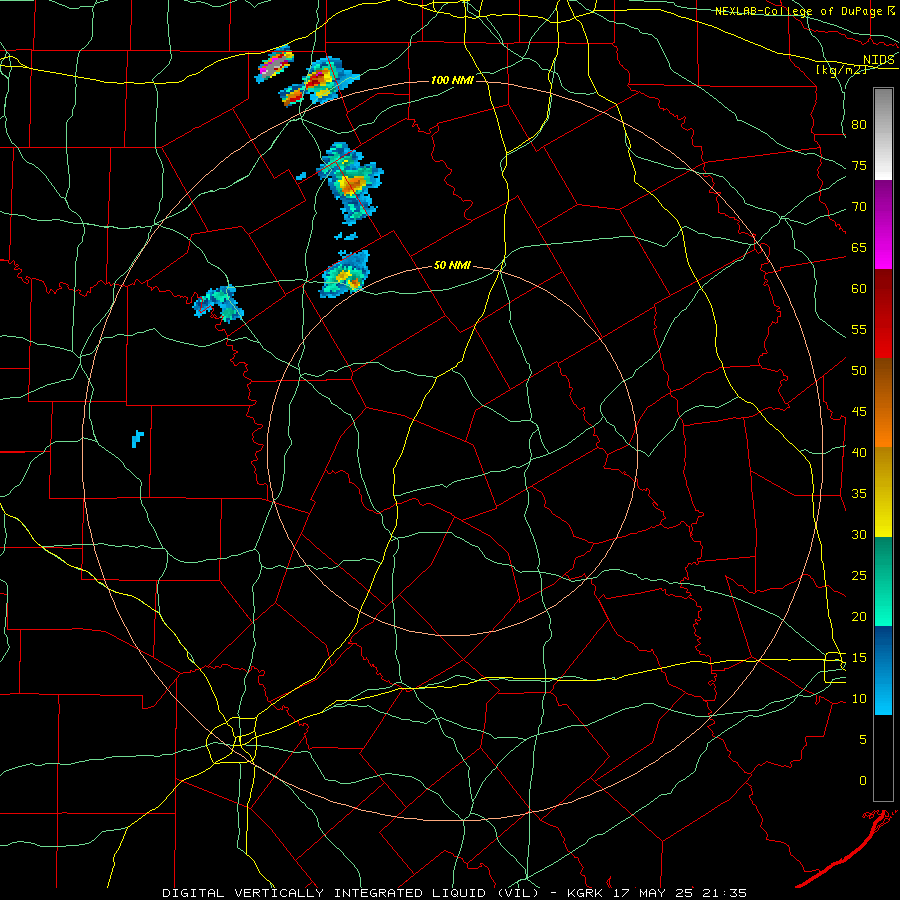Click the 20 value on the scale
Viewport: 900px width, 900px height.
859,616
